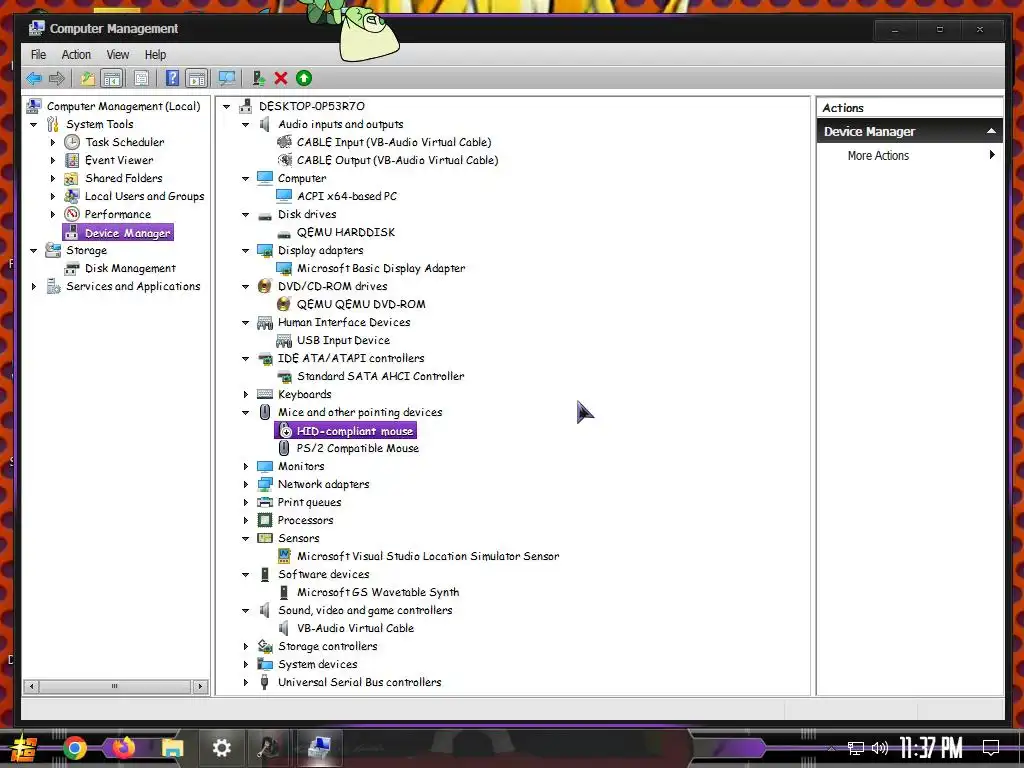Click the Properties toolbar icon
This screenshot has height=768, width=1024.
(141, 79)
